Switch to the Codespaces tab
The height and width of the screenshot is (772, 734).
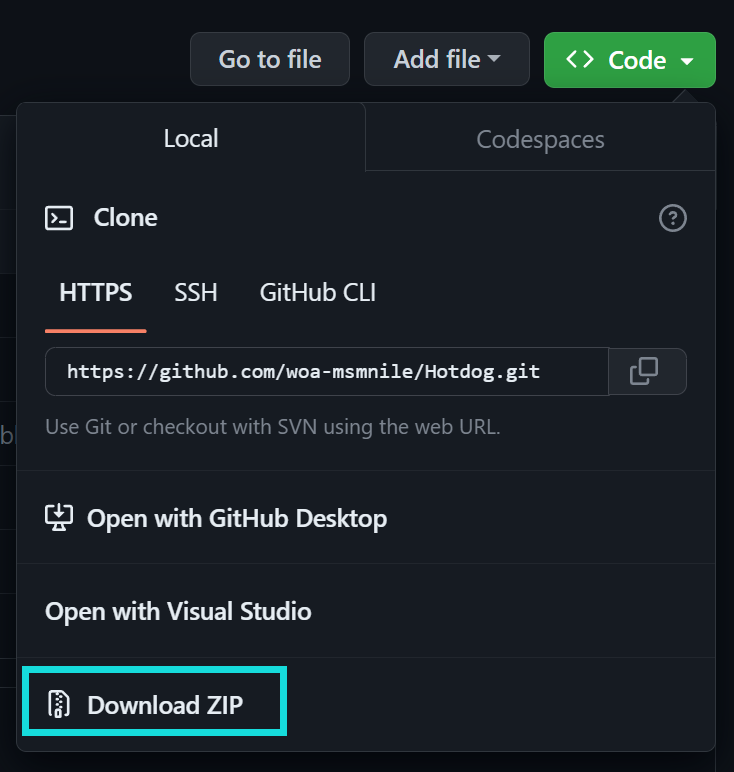pos(540,139)
